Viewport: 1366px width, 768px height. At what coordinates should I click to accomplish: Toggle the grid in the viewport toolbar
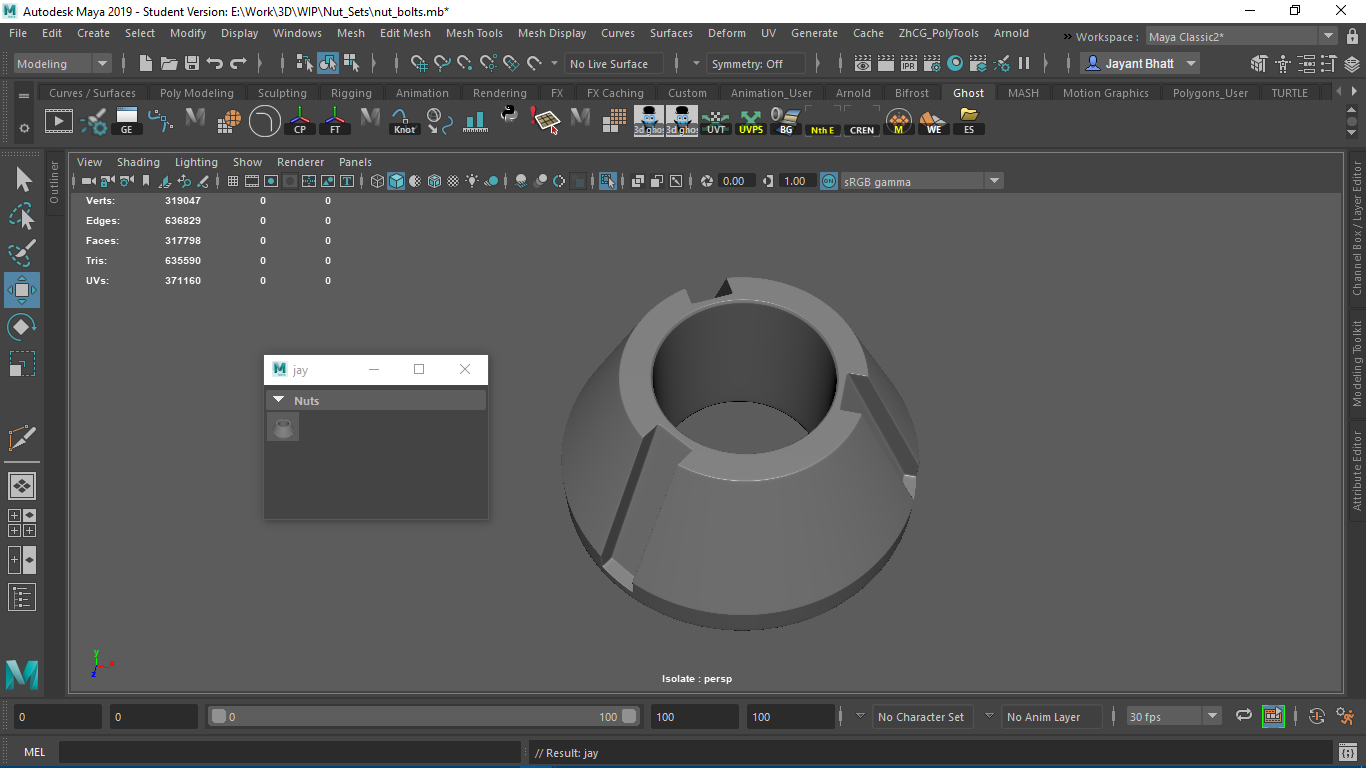point(233,181)
